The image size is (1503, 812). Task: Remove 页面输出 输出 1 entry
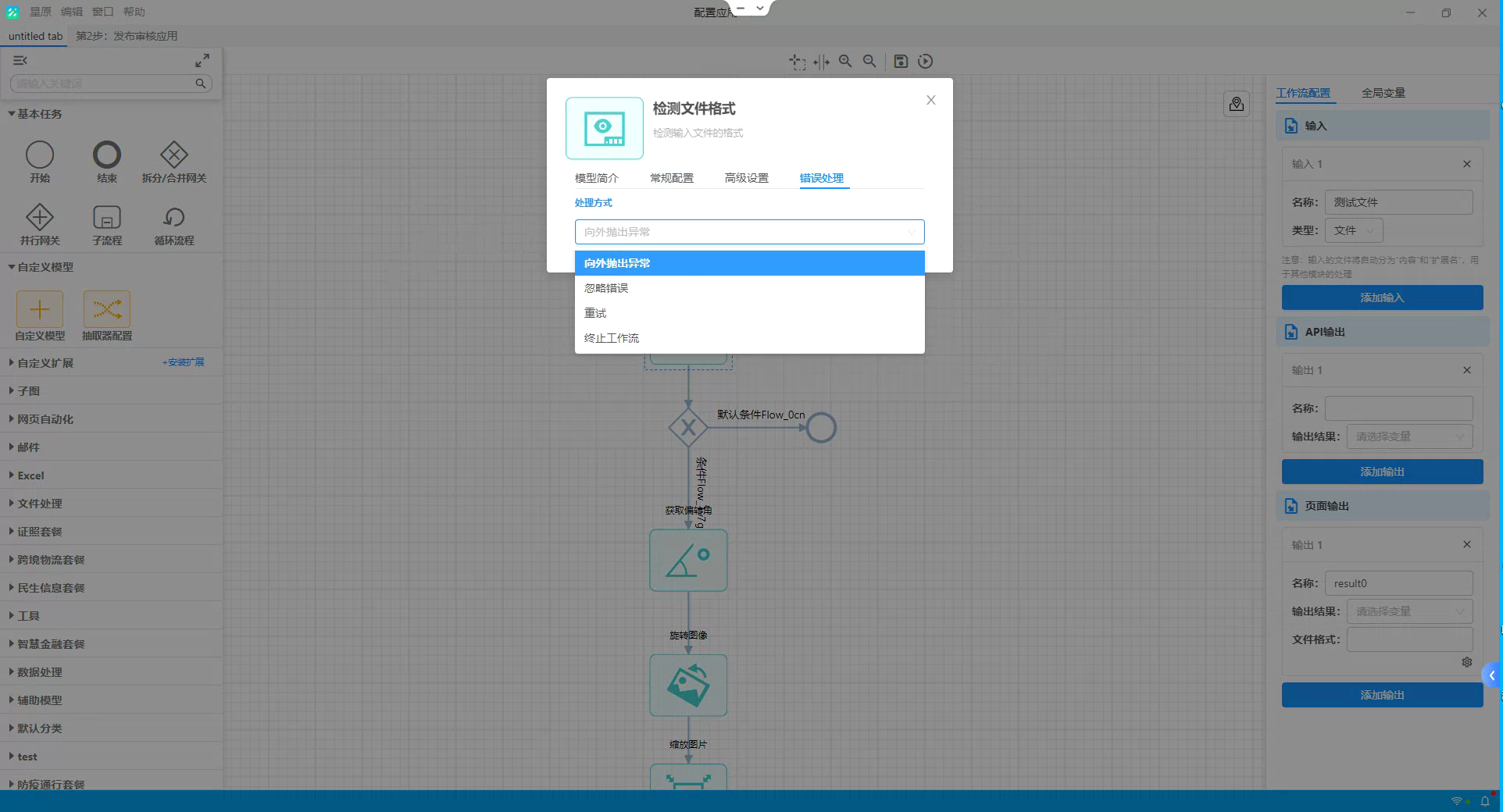pos(1467,544)
